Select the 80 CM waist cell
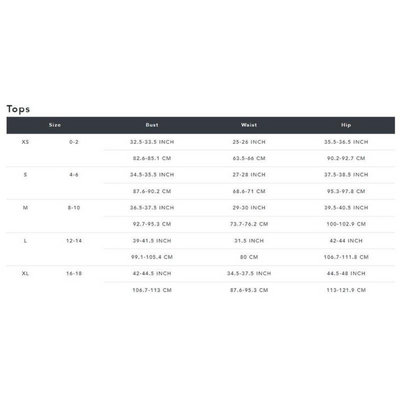Image resolution: width=400 pixels, height=400 pixels. coord(249,257)
